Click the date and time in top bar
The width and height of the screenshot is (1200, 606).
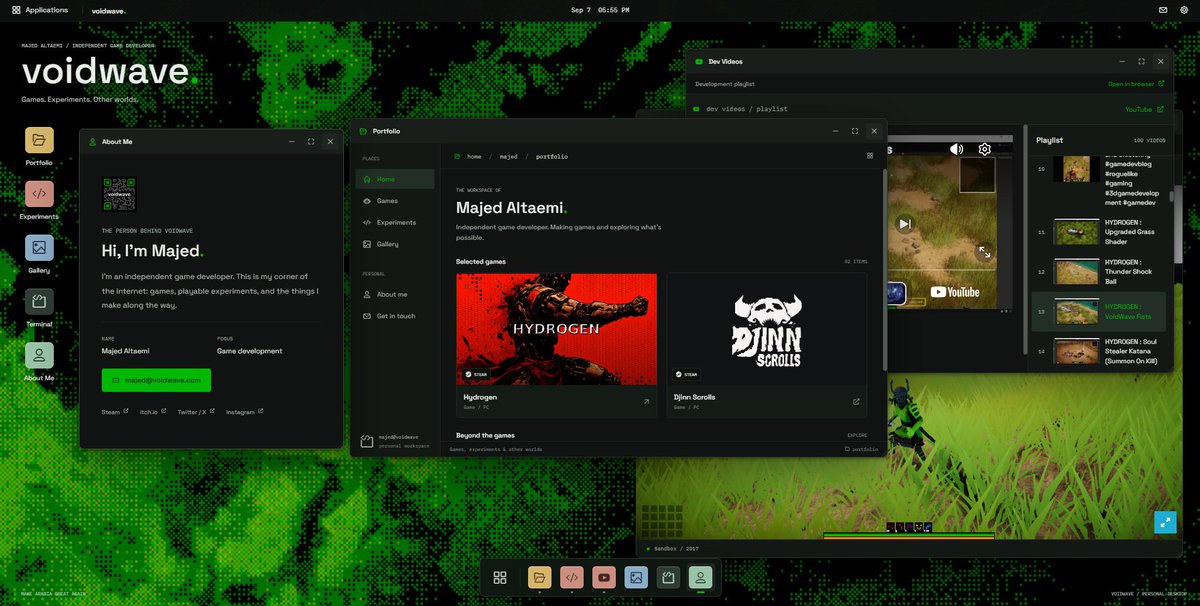pos(600,10)
